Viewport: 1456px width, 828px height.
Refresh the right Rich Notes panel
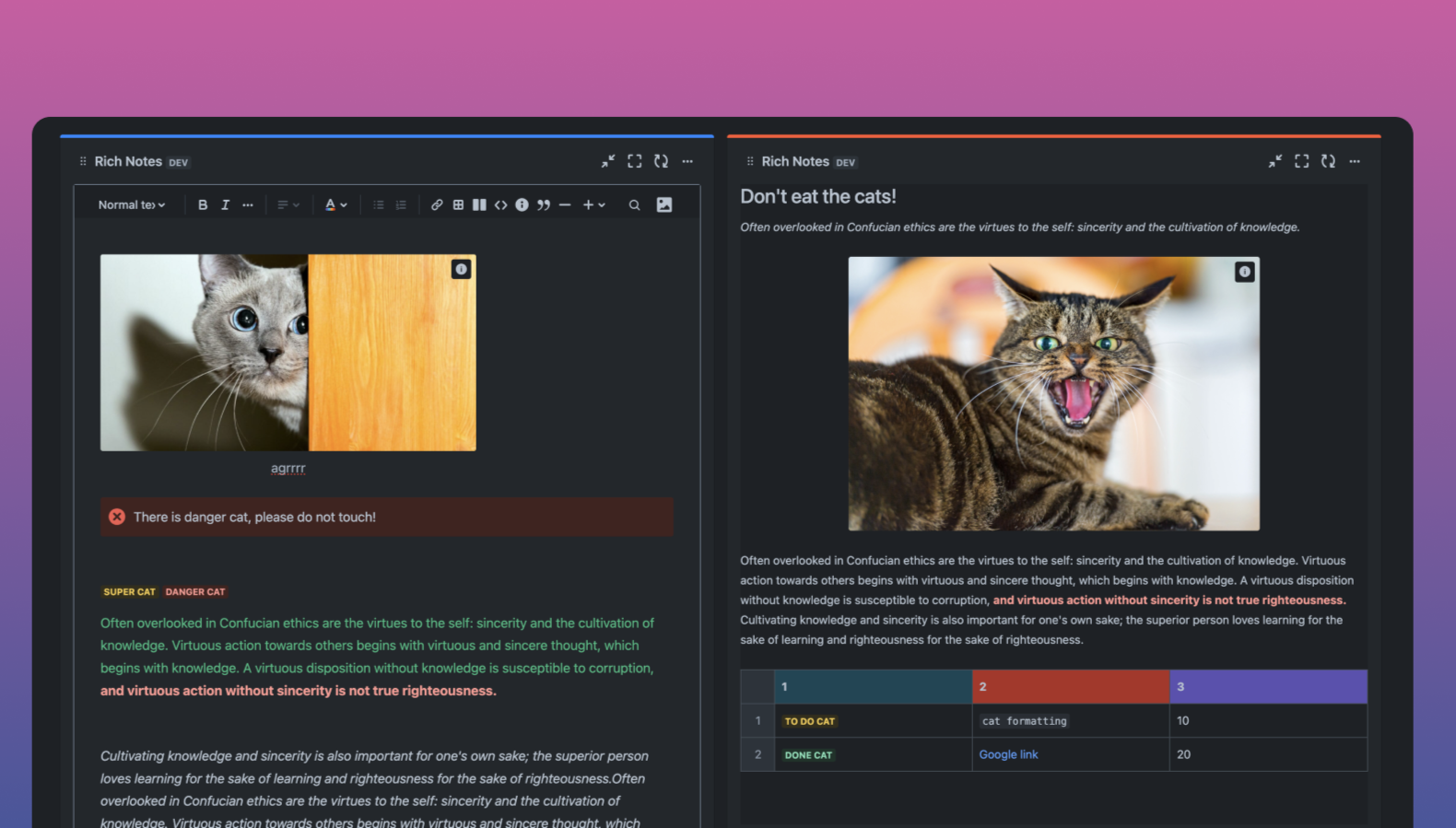click(1328, 161)
